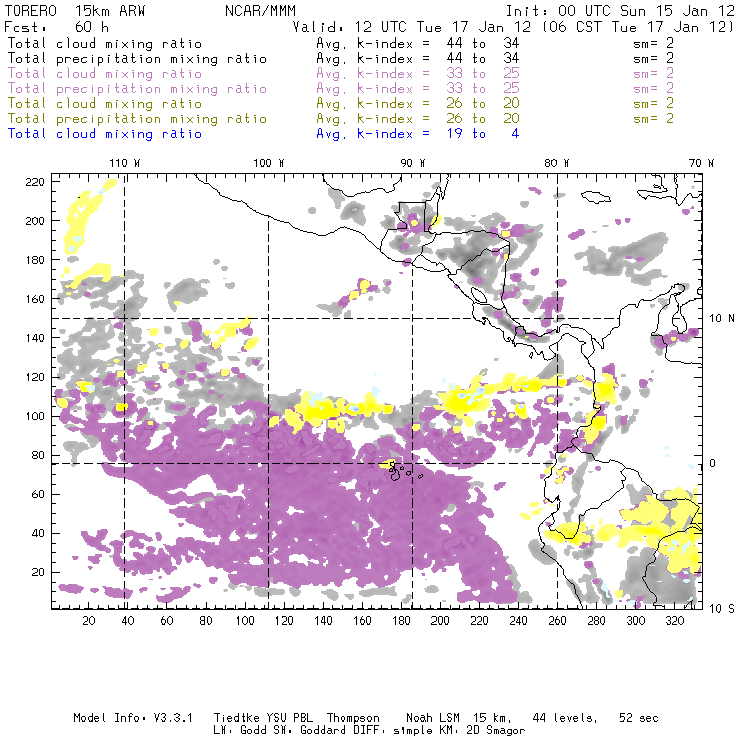Click the "100 W" longitude label
The width and height of the screenshot is (740, 740).
(269, 163)
